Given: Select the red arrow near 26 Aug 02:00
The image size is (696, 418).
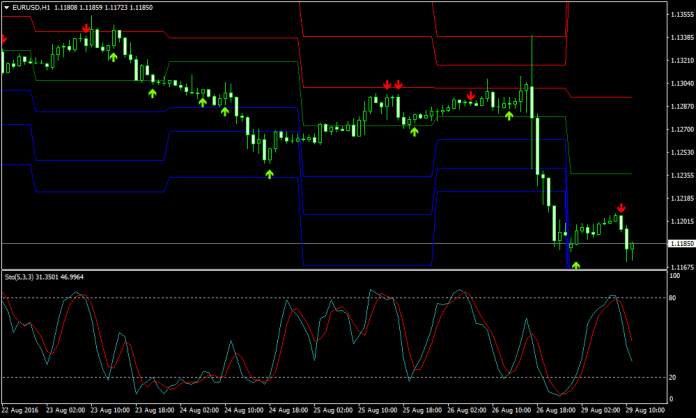Looking at the screenshot, I should tap(470, 95).
